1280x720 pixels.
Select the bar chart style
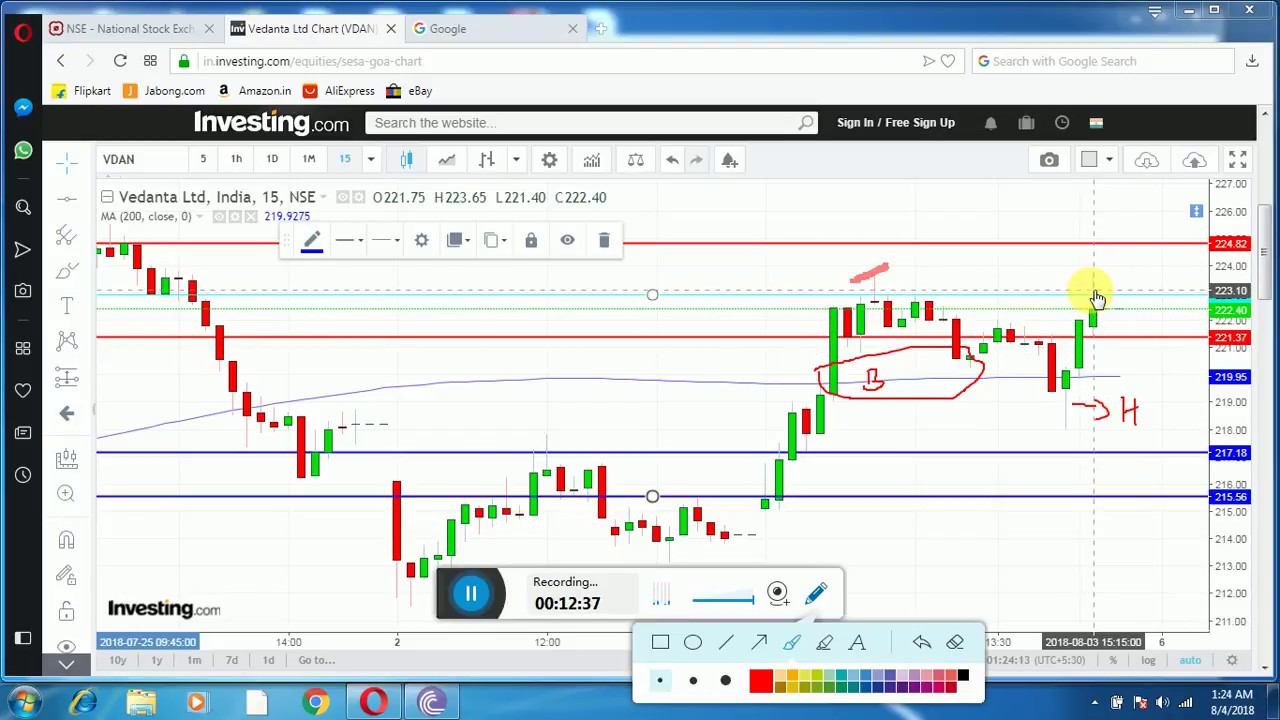coord(486,160)
